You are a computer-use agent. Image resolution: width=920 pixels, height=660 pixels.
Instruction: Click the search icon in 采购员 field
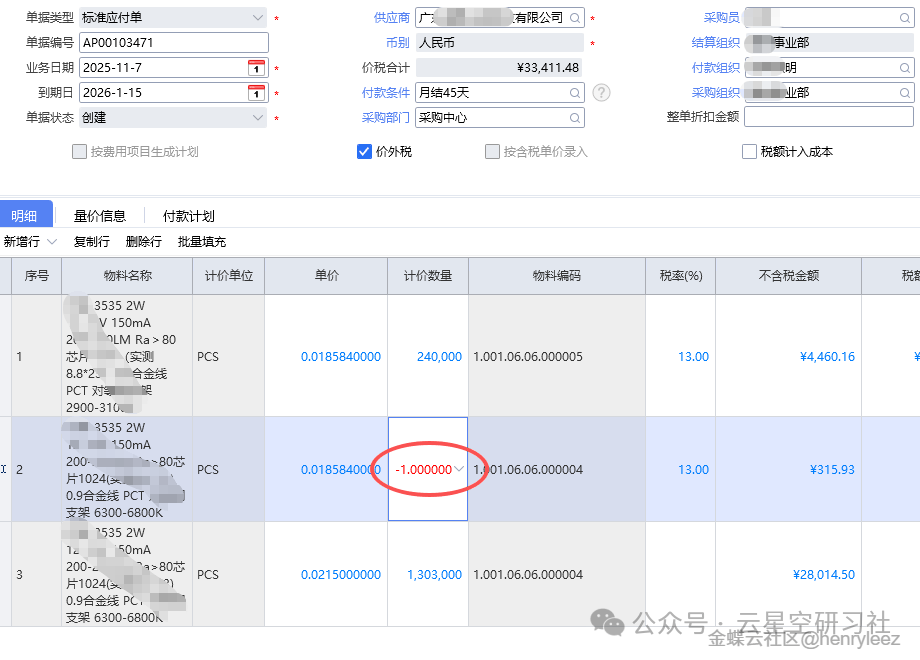coord(906,18)
